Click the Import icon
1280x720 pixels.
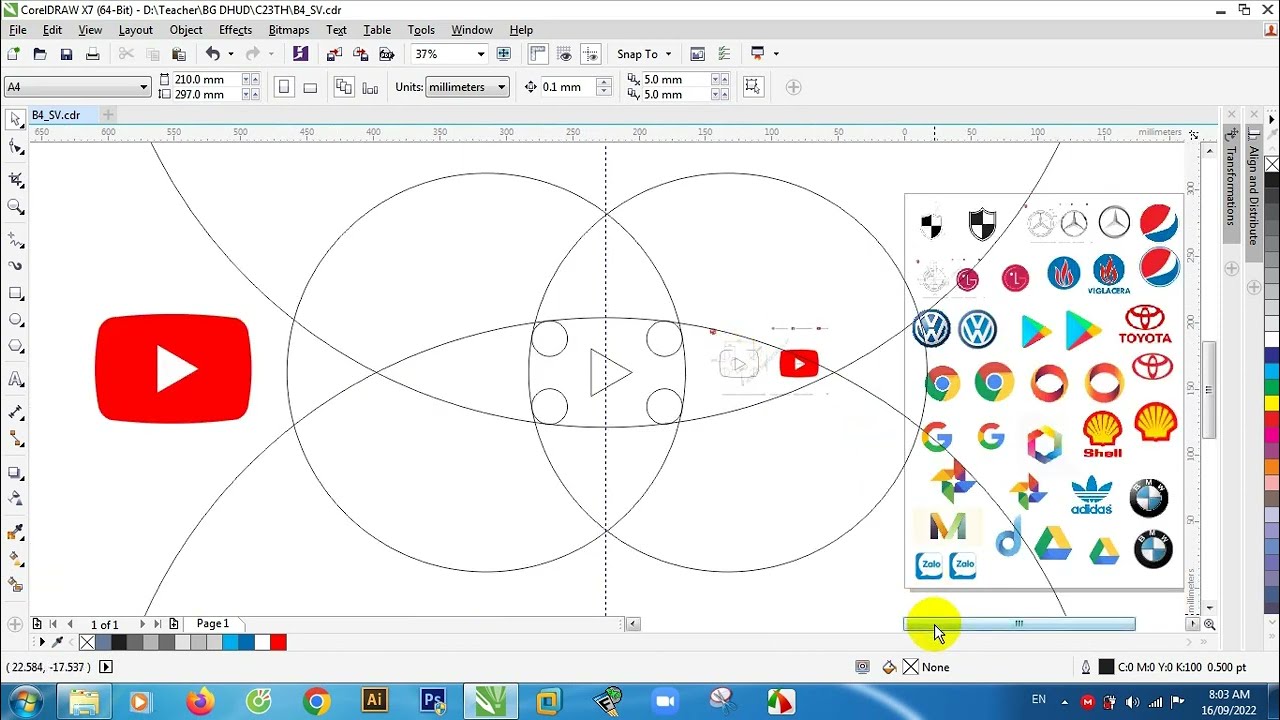click(335, 54)
